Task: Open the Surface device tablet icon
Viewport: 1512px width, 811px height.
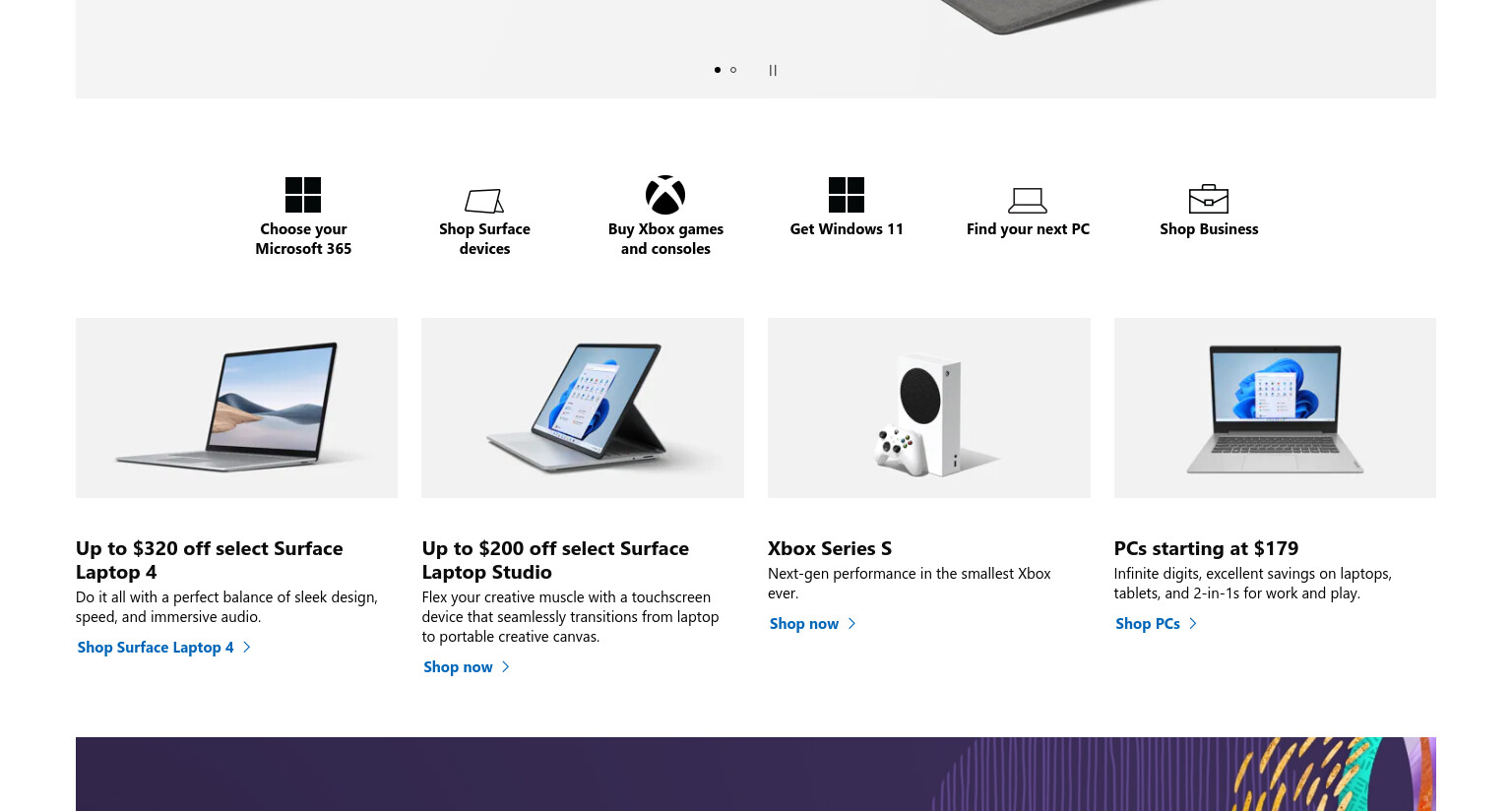Action: tap(484, 201)
